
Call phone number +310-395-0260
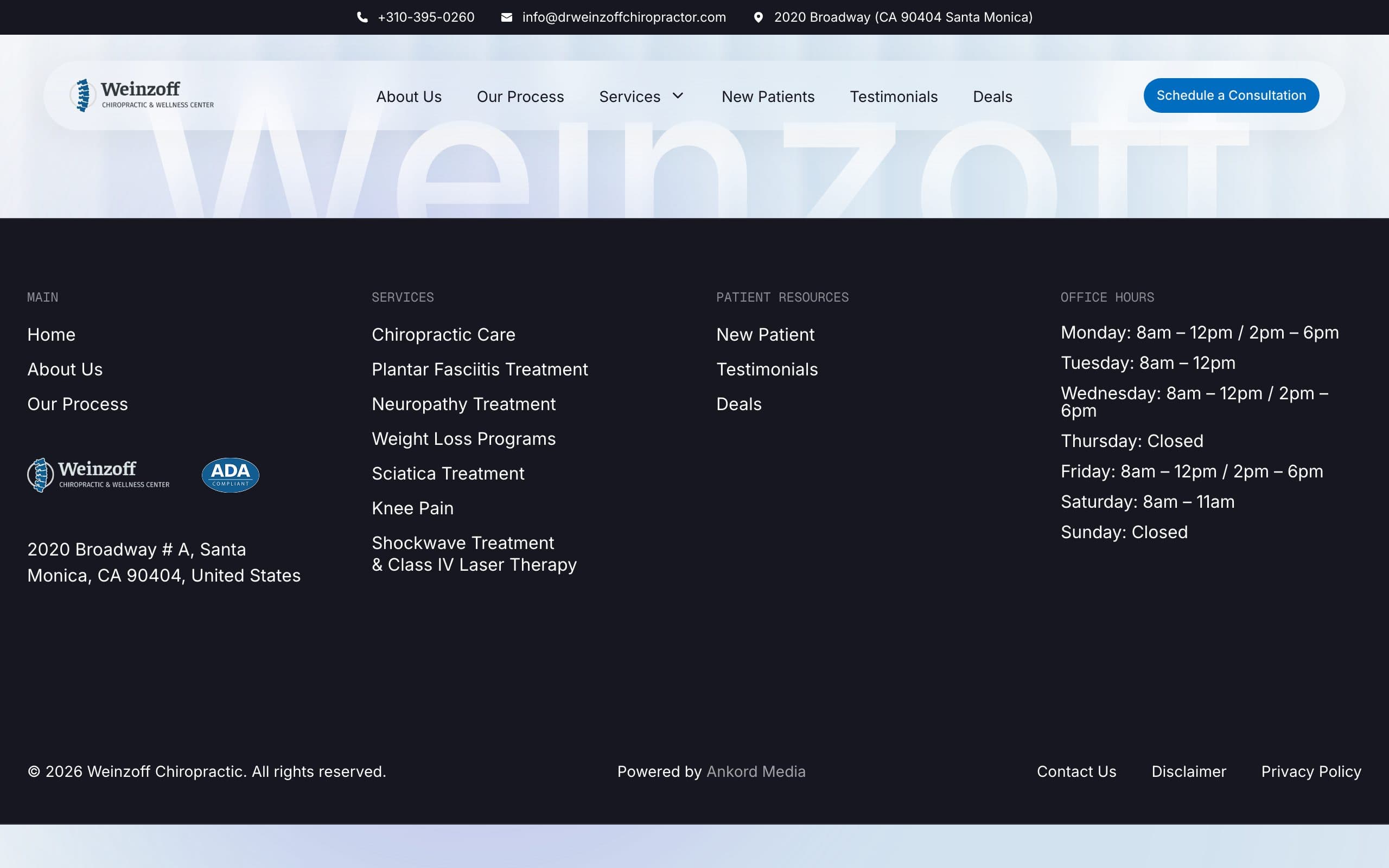[x=426, y=17]
